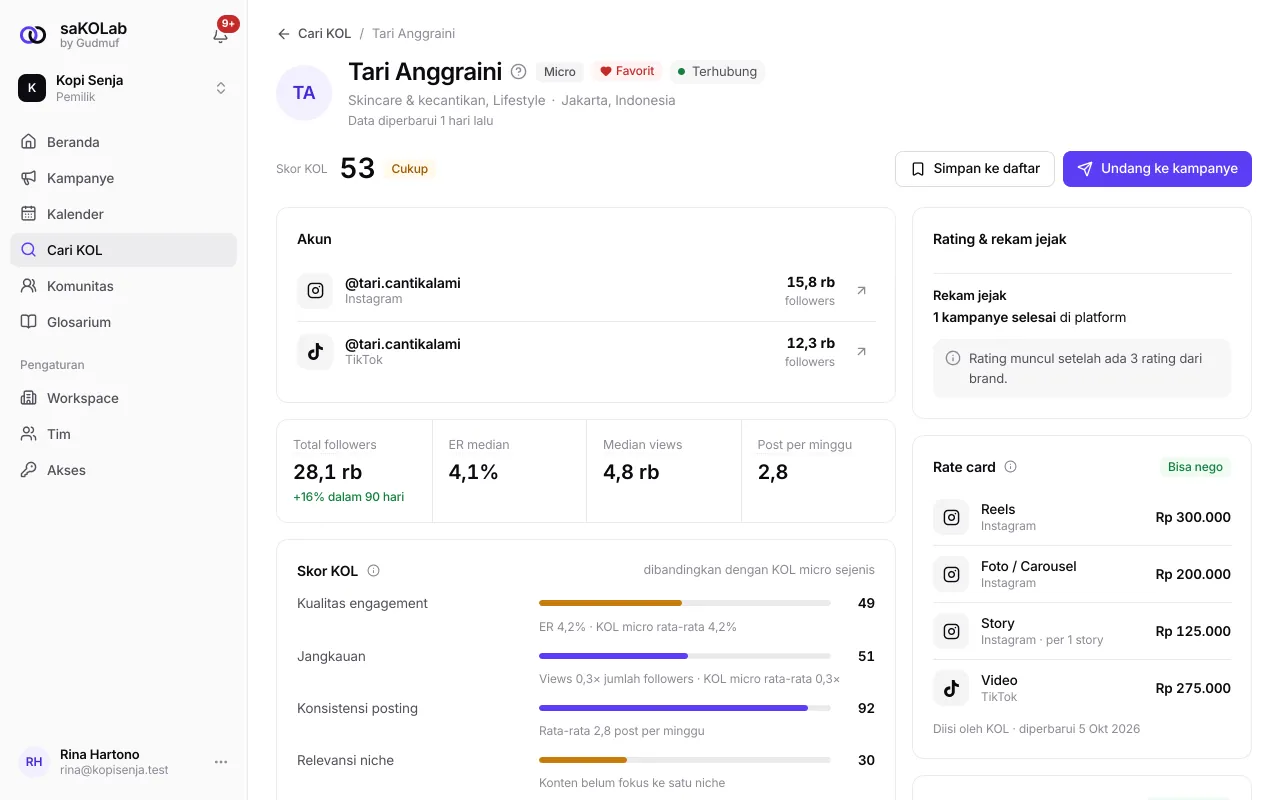Click the TA profile avatar
Screen dimensions: 1280x800
coord(304,93)
